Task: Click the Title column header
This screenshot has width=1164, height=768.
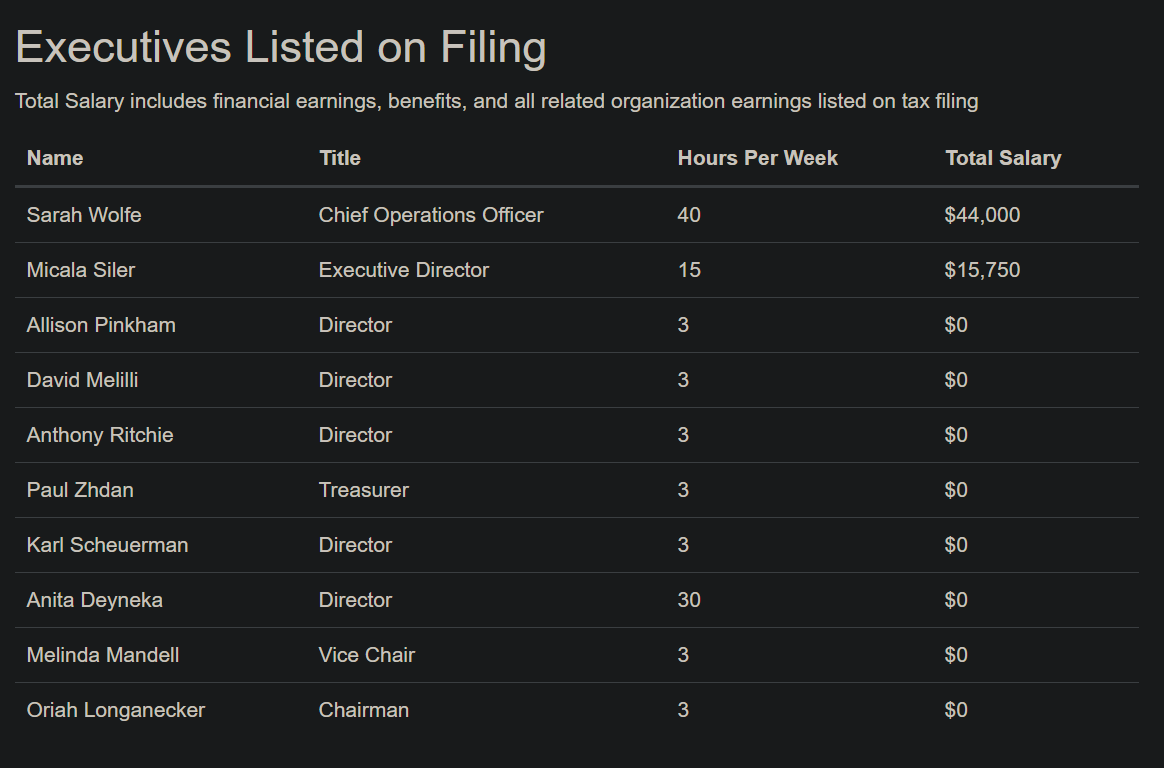Action: coord(339,158)
